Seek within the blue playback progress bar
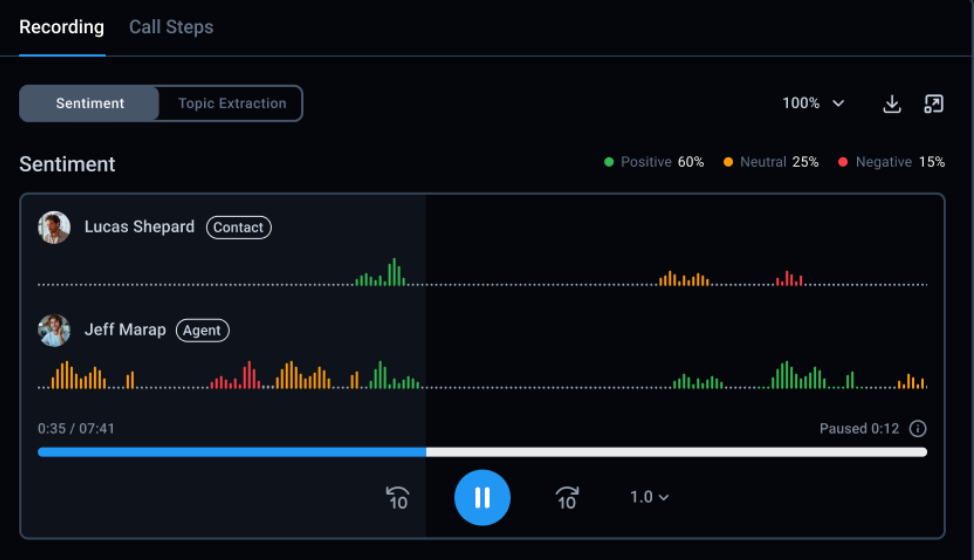The image size is (974, 560). (x=232, y=452)
